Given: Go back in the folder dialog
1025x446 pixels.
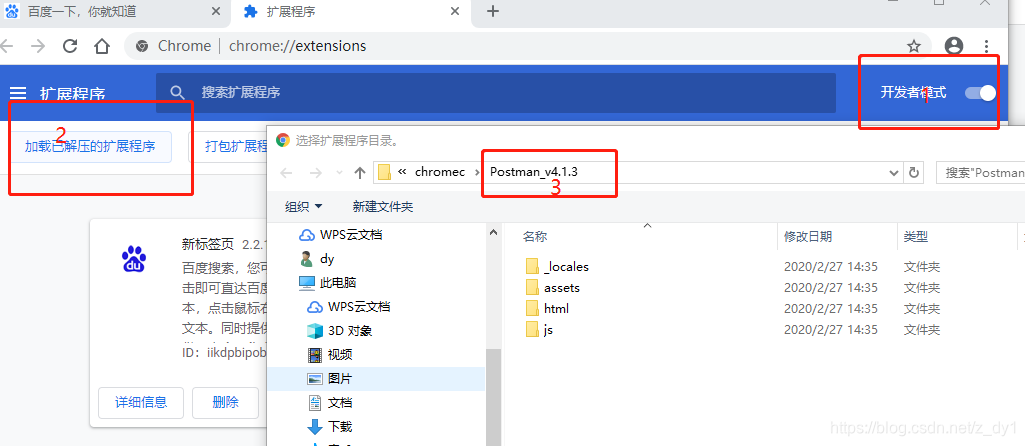Looking at the screenshot, I should point(286,173).
